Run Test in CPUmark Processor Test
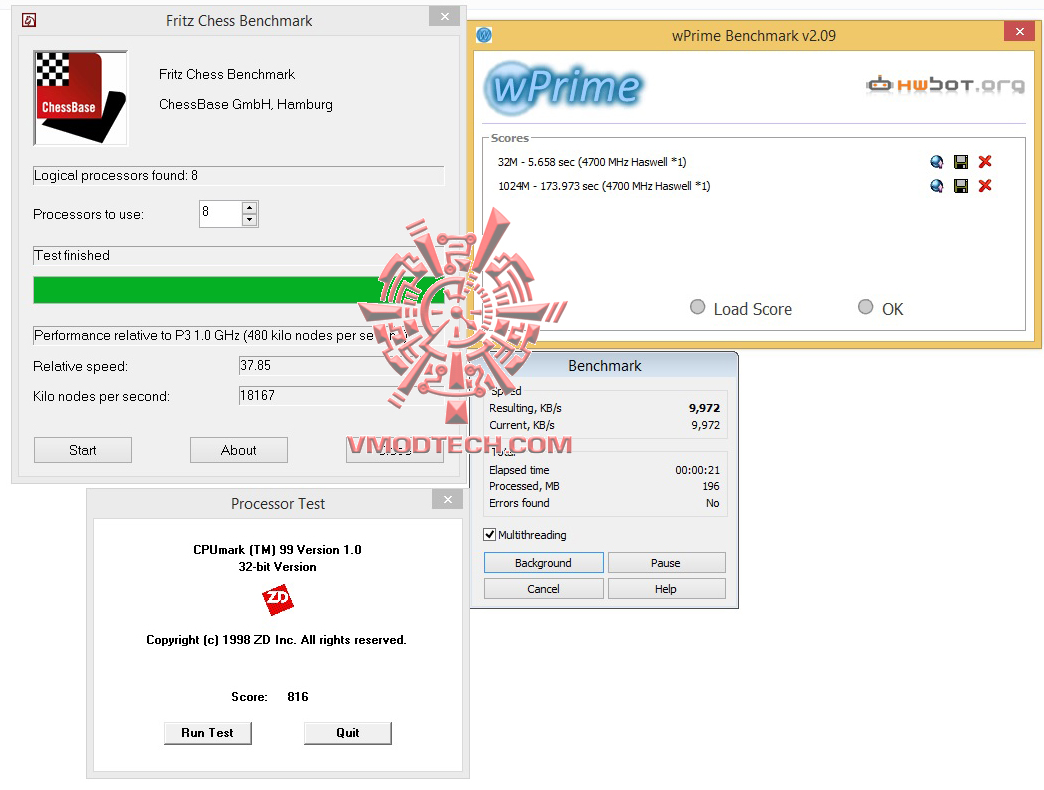The width and height of the screenshot is (1044, 790). [x=208, y=733]
